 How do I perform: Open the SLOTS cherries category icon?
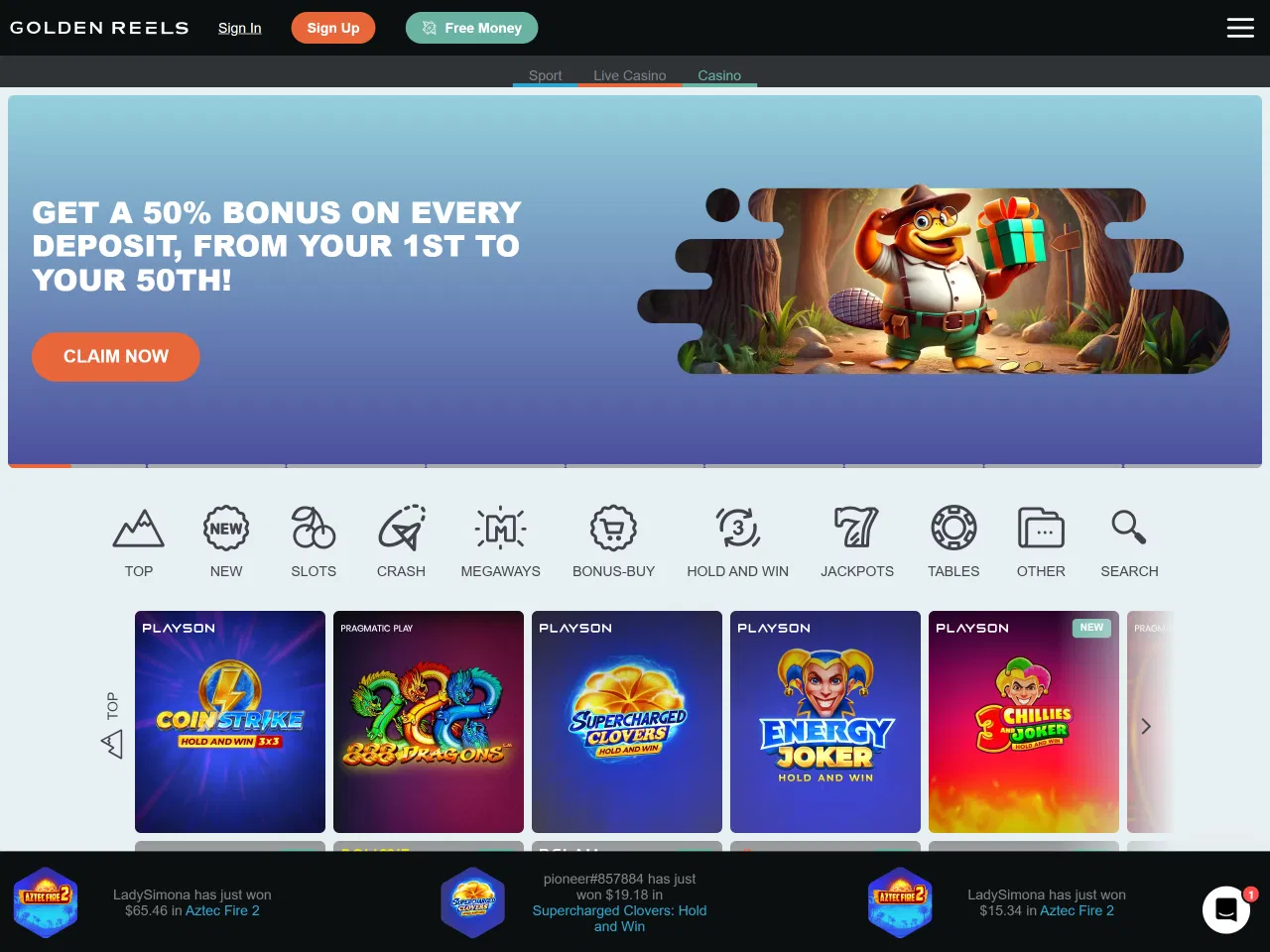click(314, 529)
